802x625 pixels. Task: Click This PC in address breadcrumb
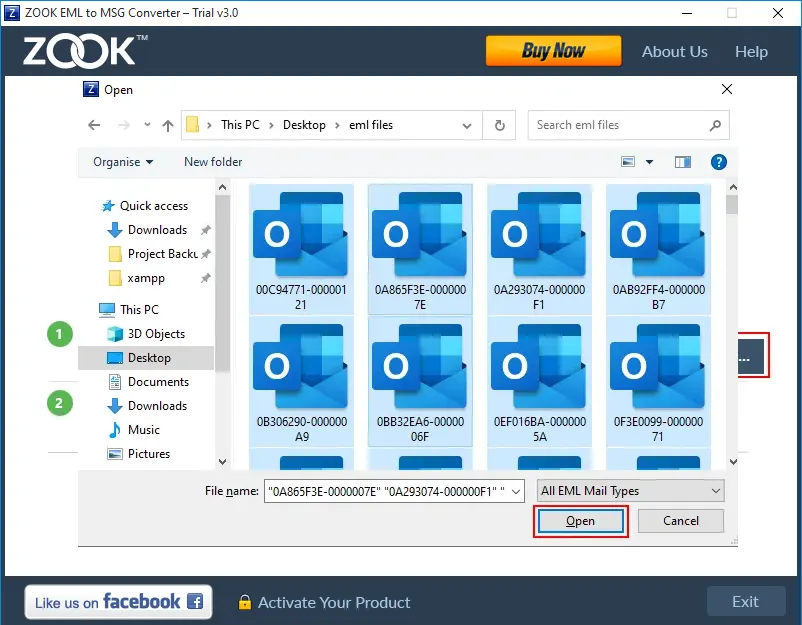tap(240, 125)
